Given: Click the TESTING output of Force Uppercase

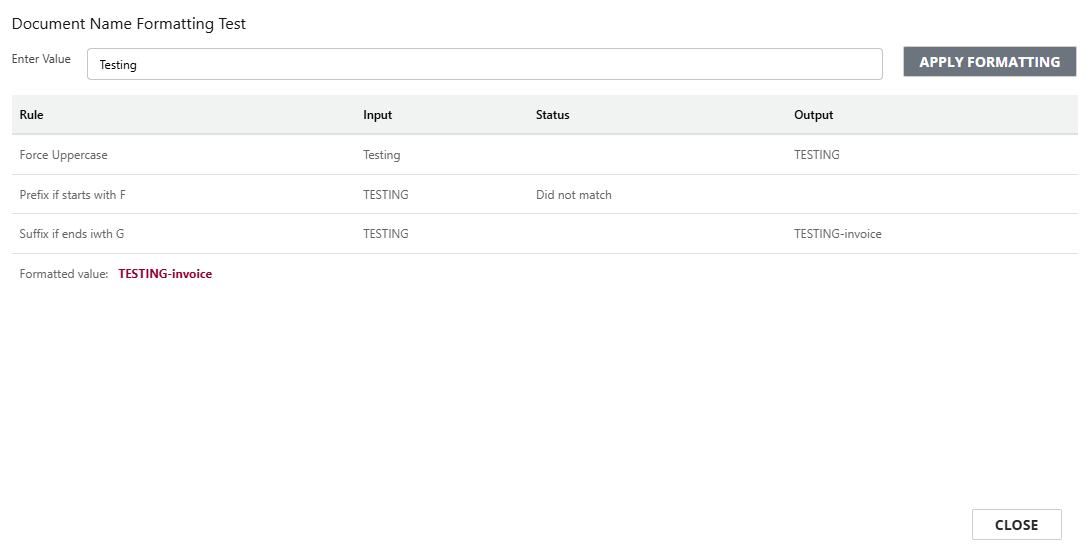Looking at the screenshot, I should tap(816, 155).
